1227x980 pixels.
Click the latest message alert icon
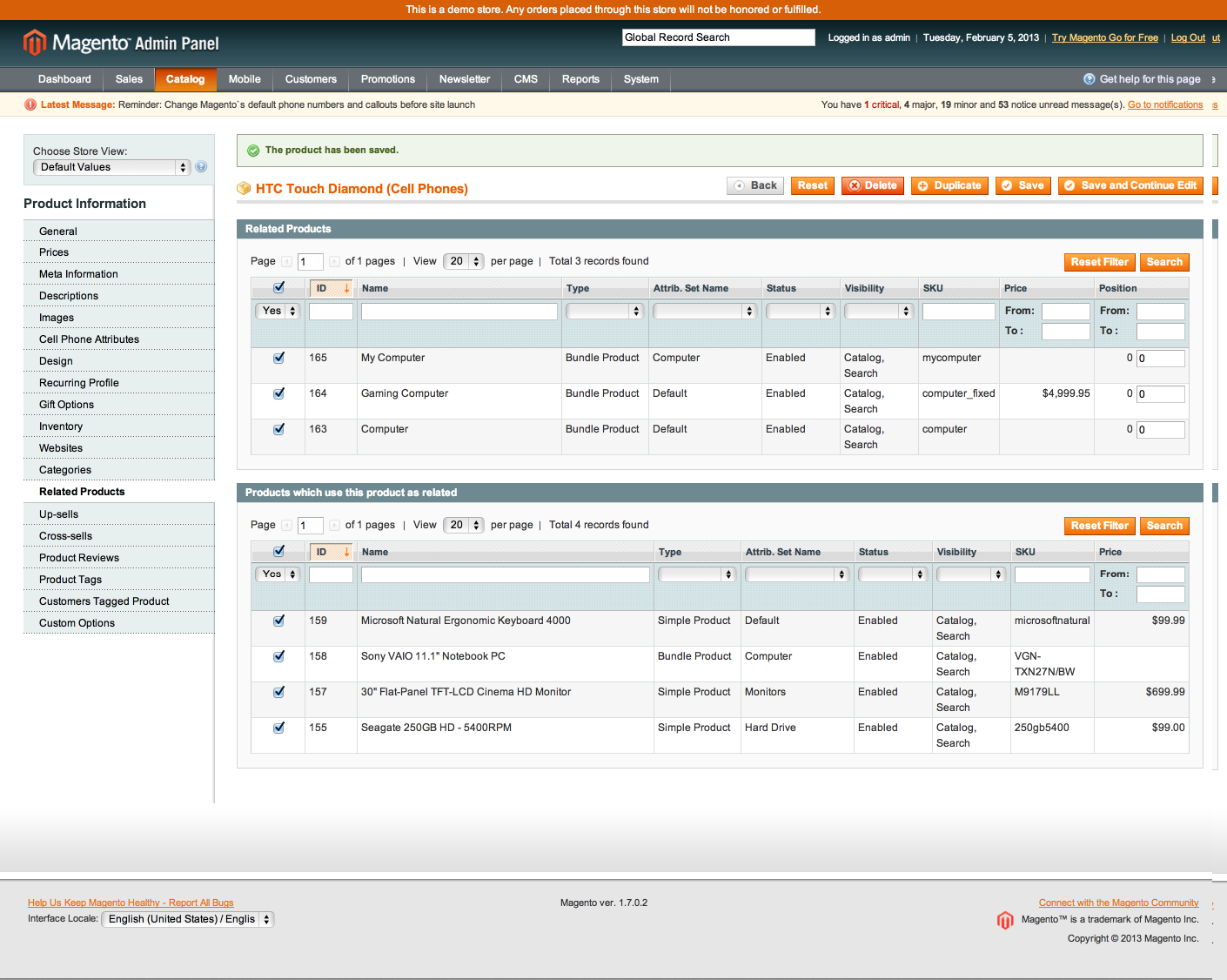[x=30, y=104]
